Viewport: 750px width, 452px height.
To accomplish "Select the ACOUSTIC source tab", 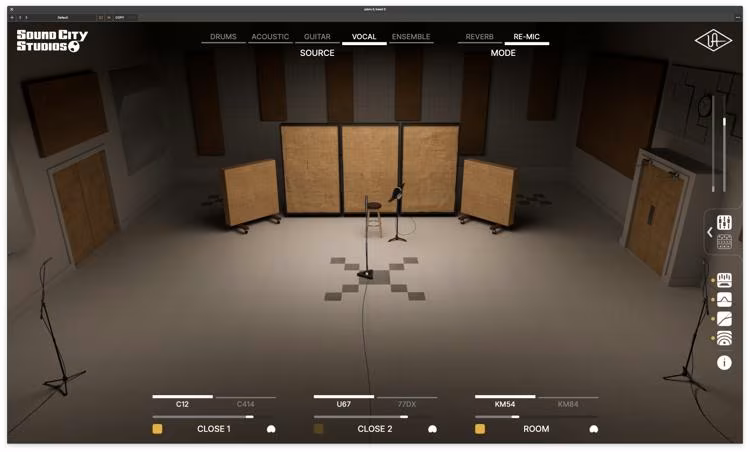I will click(270, 37).
